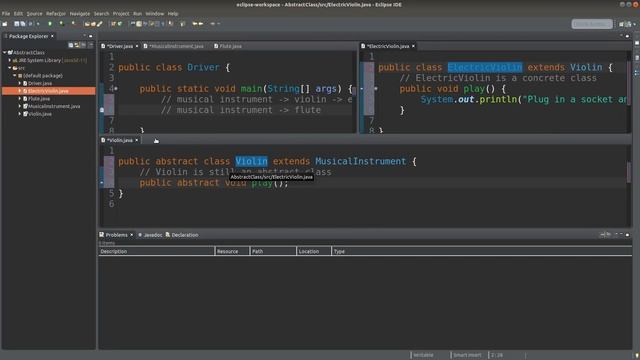This screenshot has height=360, width=640.
Task: Open the Run menu
Action: point(138,13)
